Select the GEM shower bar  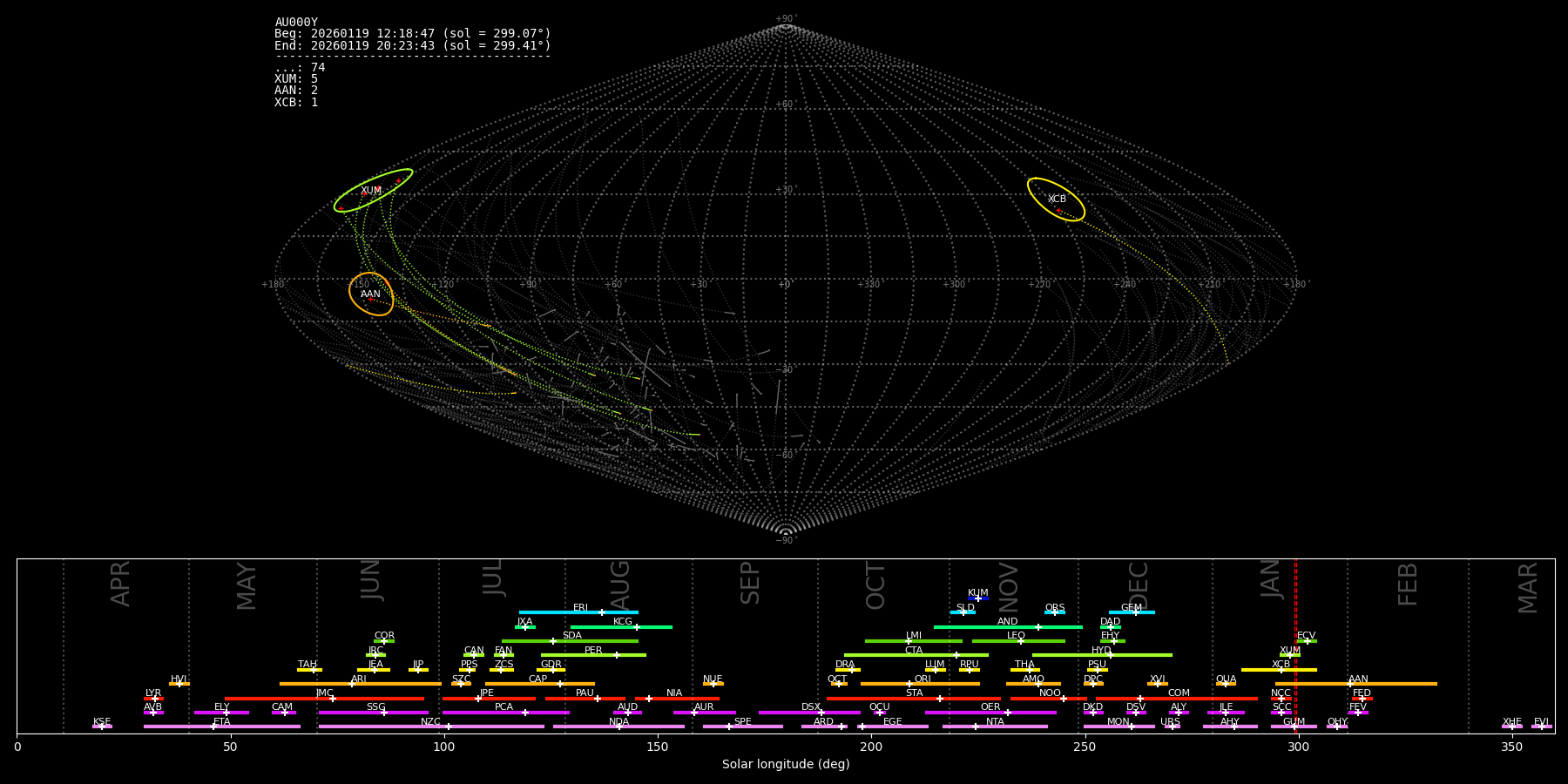(x=1132, y=612)
